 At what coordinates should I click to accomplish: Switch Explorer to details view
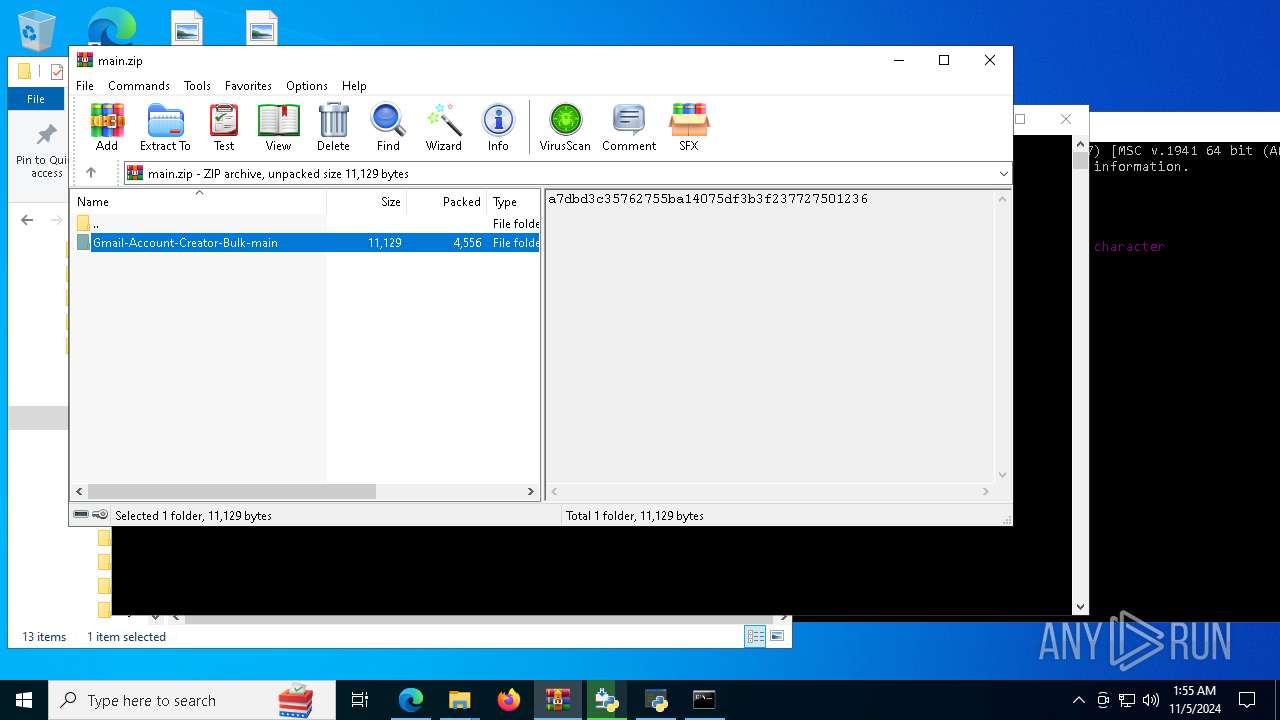(x=756, y=636)
